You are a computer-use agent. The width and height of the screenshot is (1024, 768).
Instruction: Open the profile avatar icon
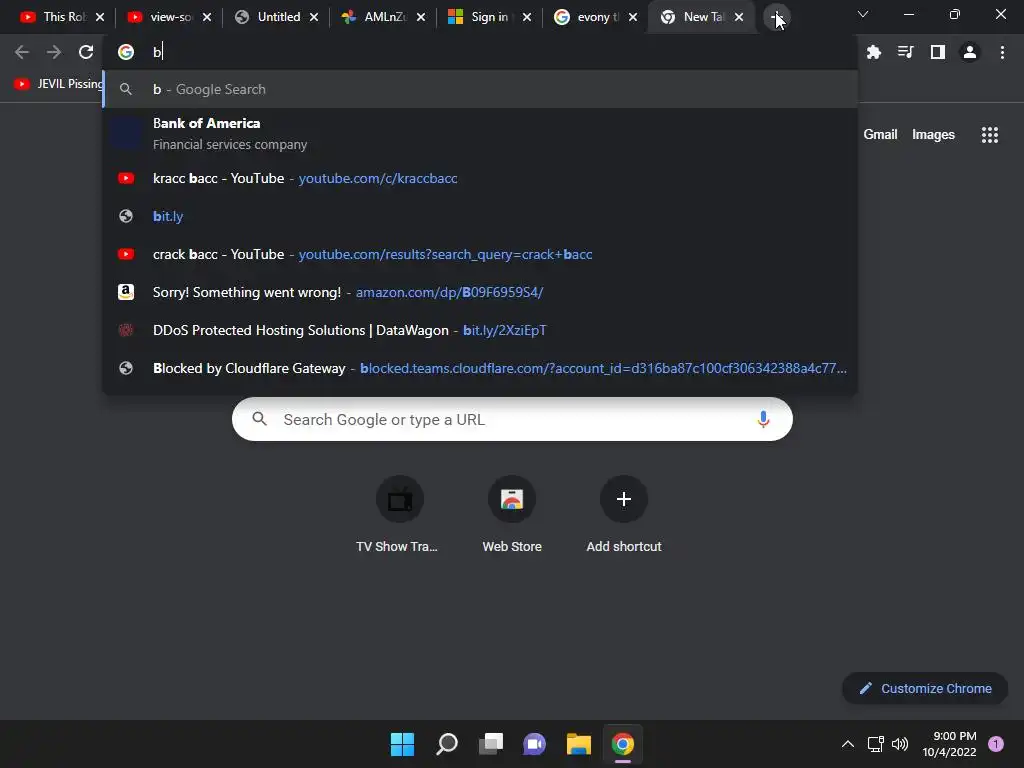[x=970, y=52]
